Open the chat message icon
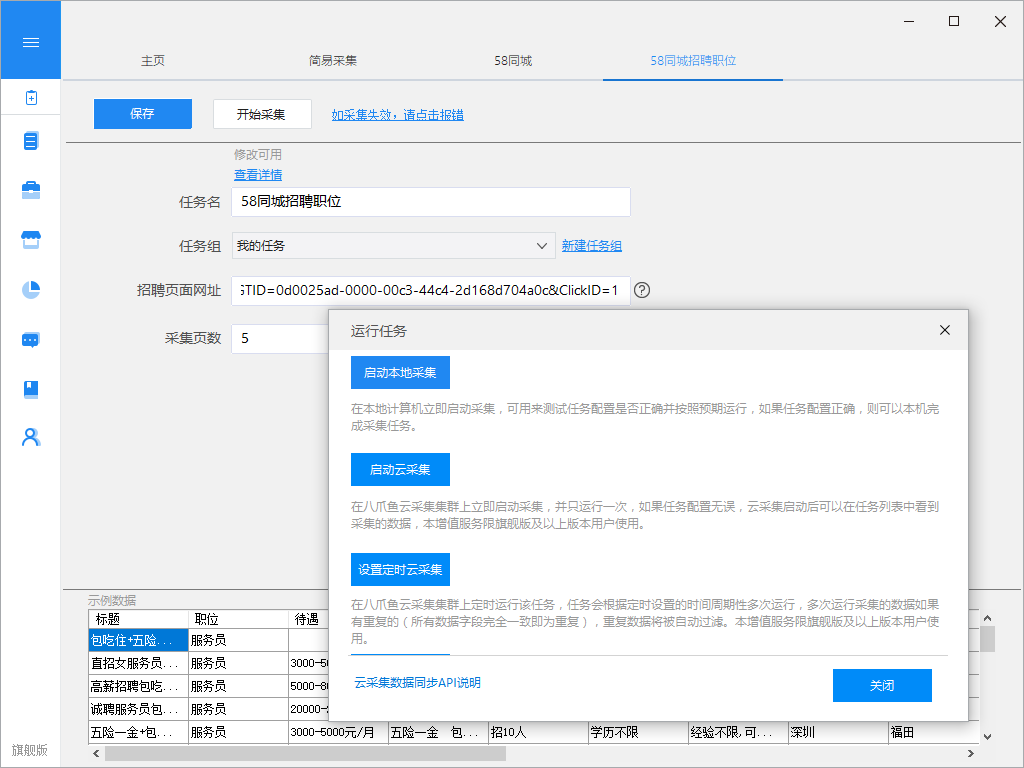 31,340
